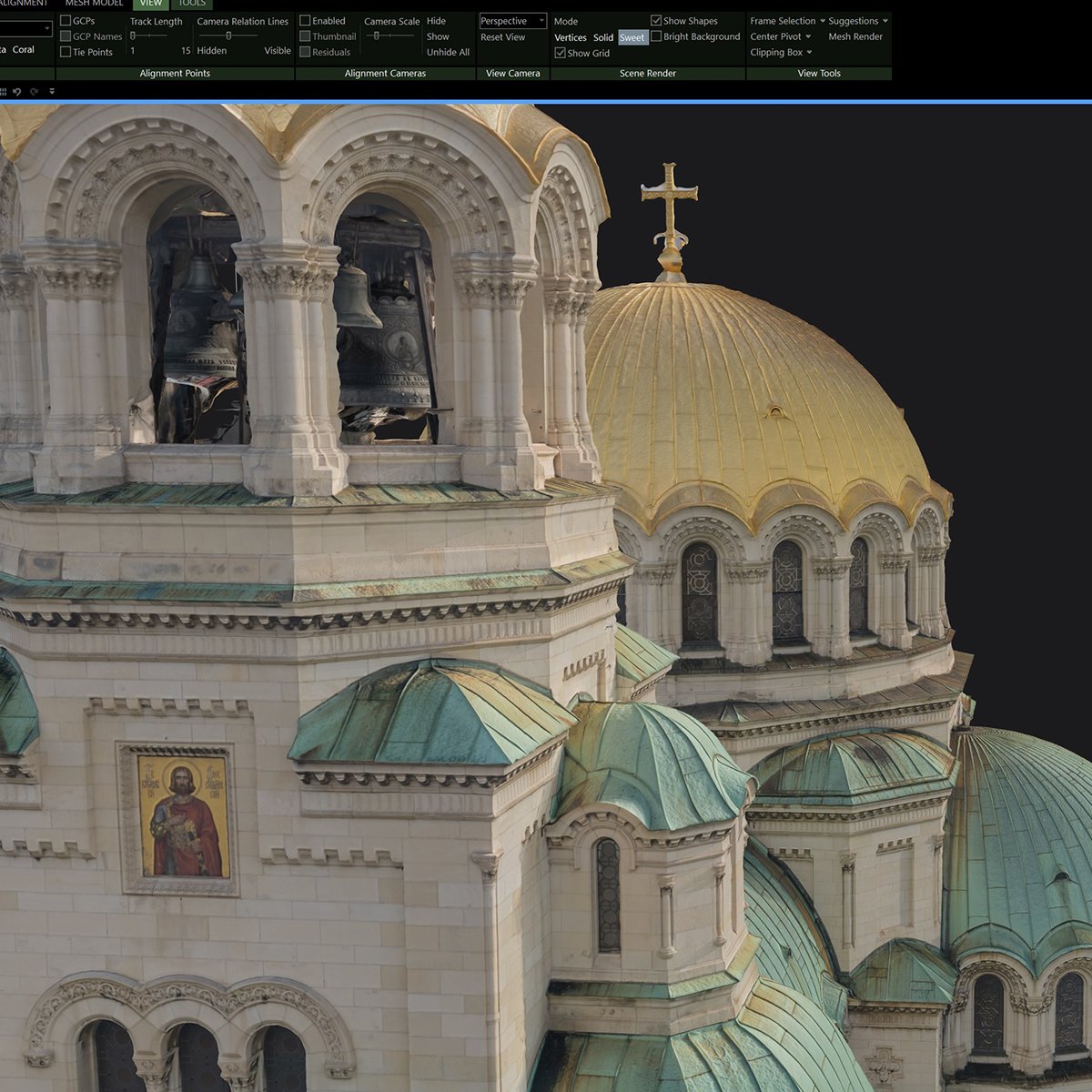Click Unhide All in View Camera group
Screen dimensions: 1092x1092
coord(447,52)
